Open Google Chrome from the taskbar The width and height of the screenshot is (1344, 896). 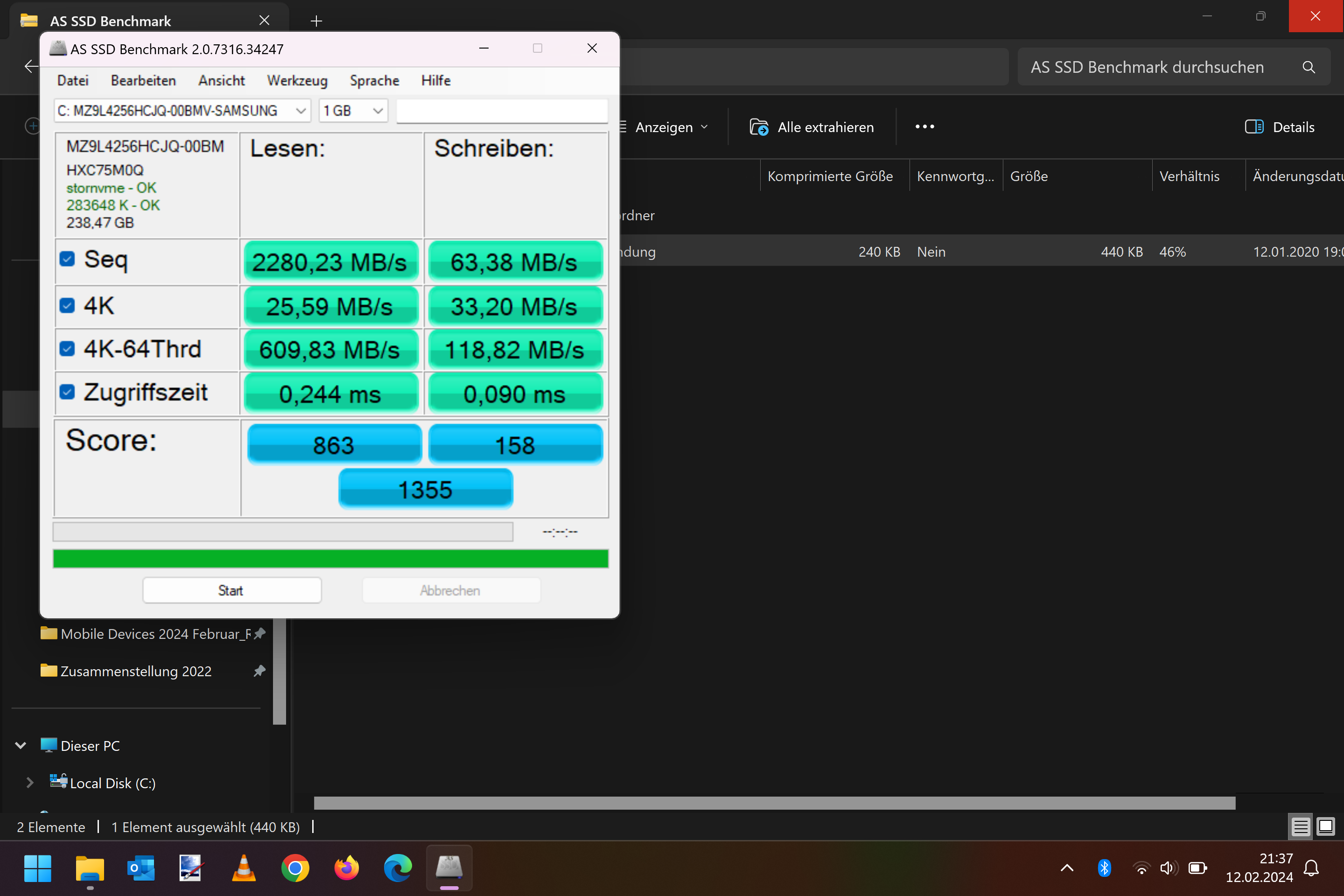coord(295,868)
